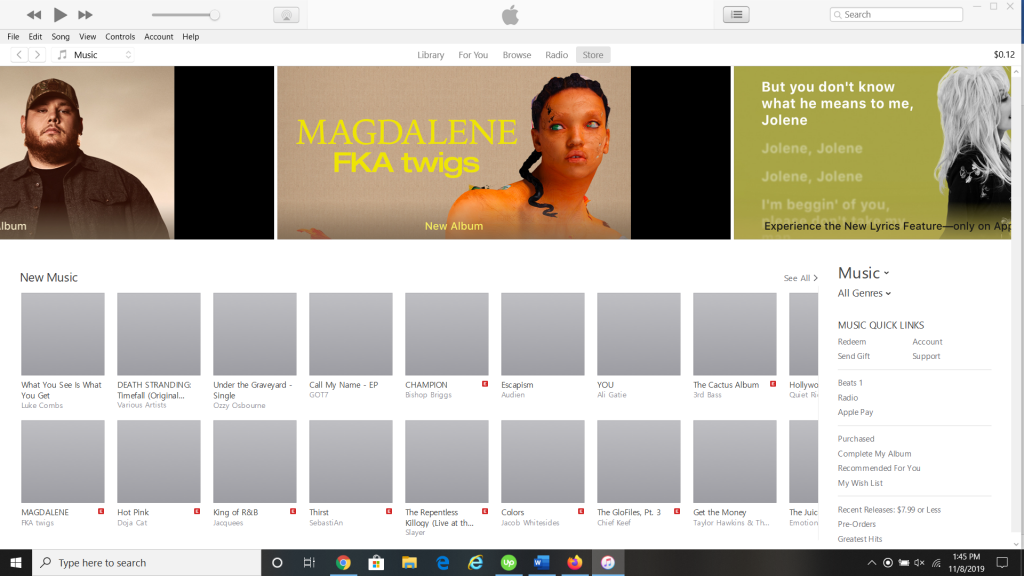Show the Up Next list icon
The height and width of the screenshot is (576, 1024).
[x=736, y=14]
